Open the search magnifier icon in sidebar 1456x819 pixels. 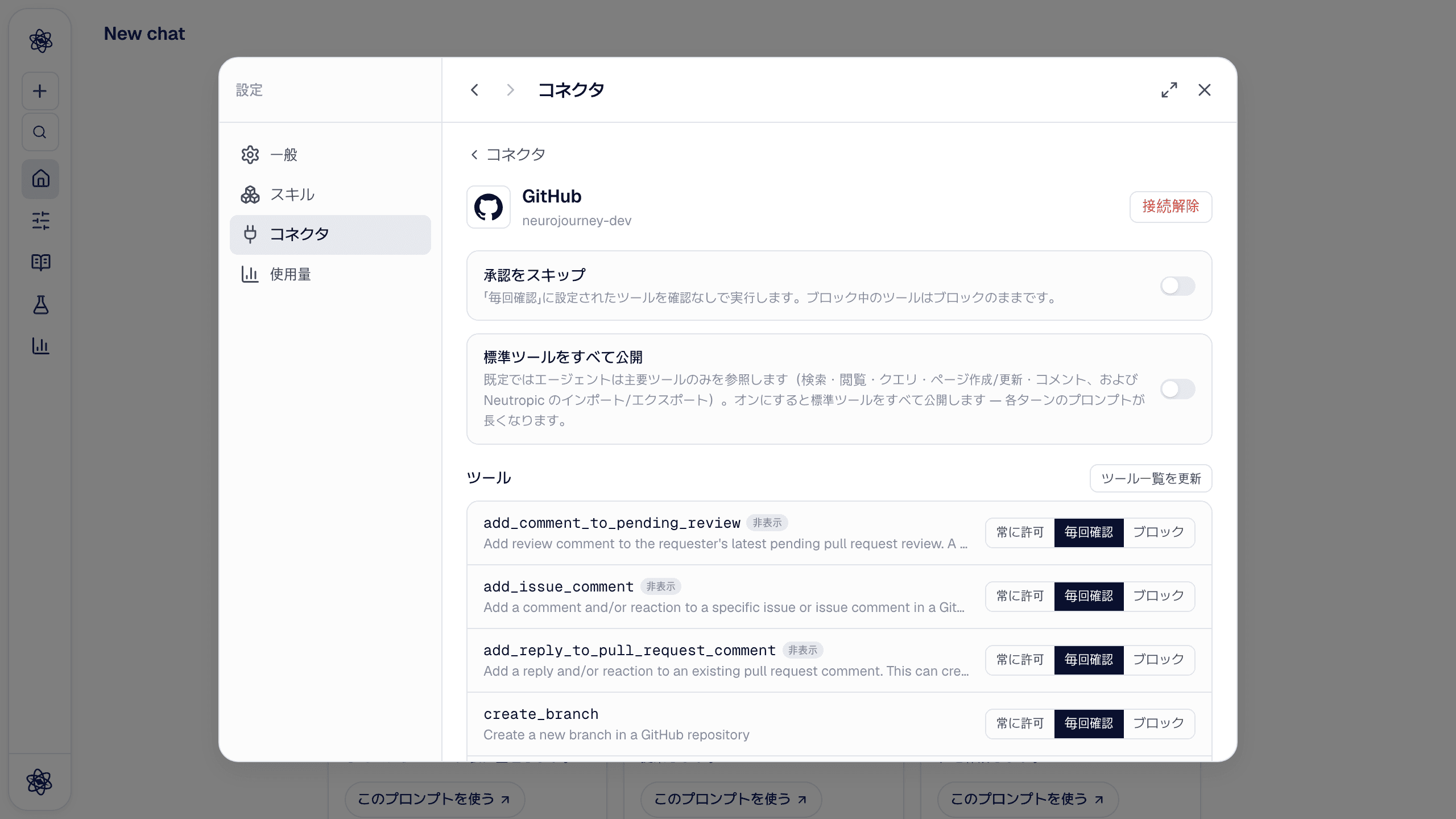tap(40, 132)
